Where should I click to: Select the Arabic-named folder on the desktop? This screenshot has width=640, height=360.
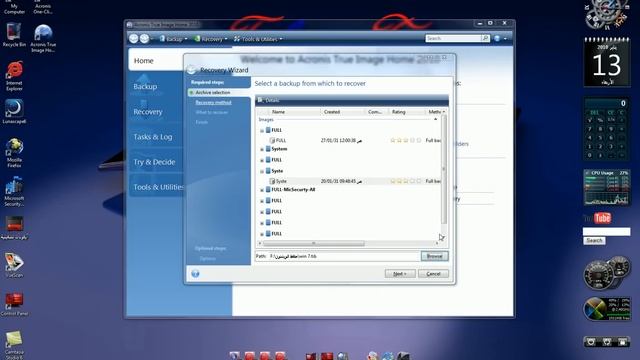click(x=14, y=228)
